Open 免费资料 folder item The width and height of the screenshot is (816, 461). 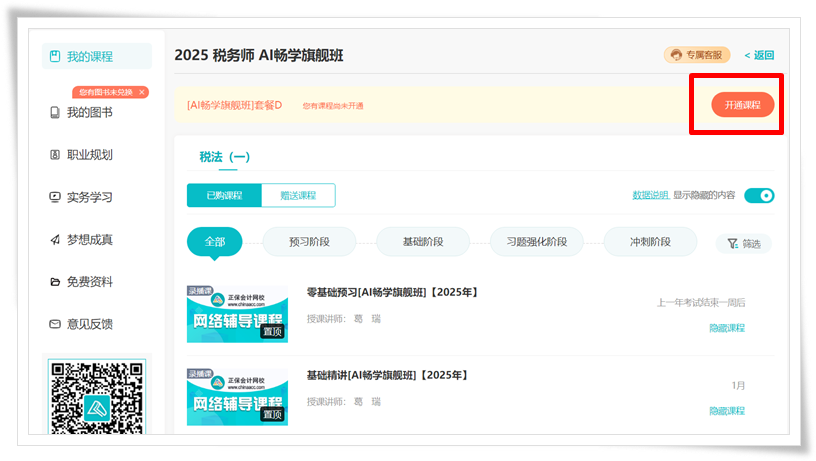coord(89,282)
